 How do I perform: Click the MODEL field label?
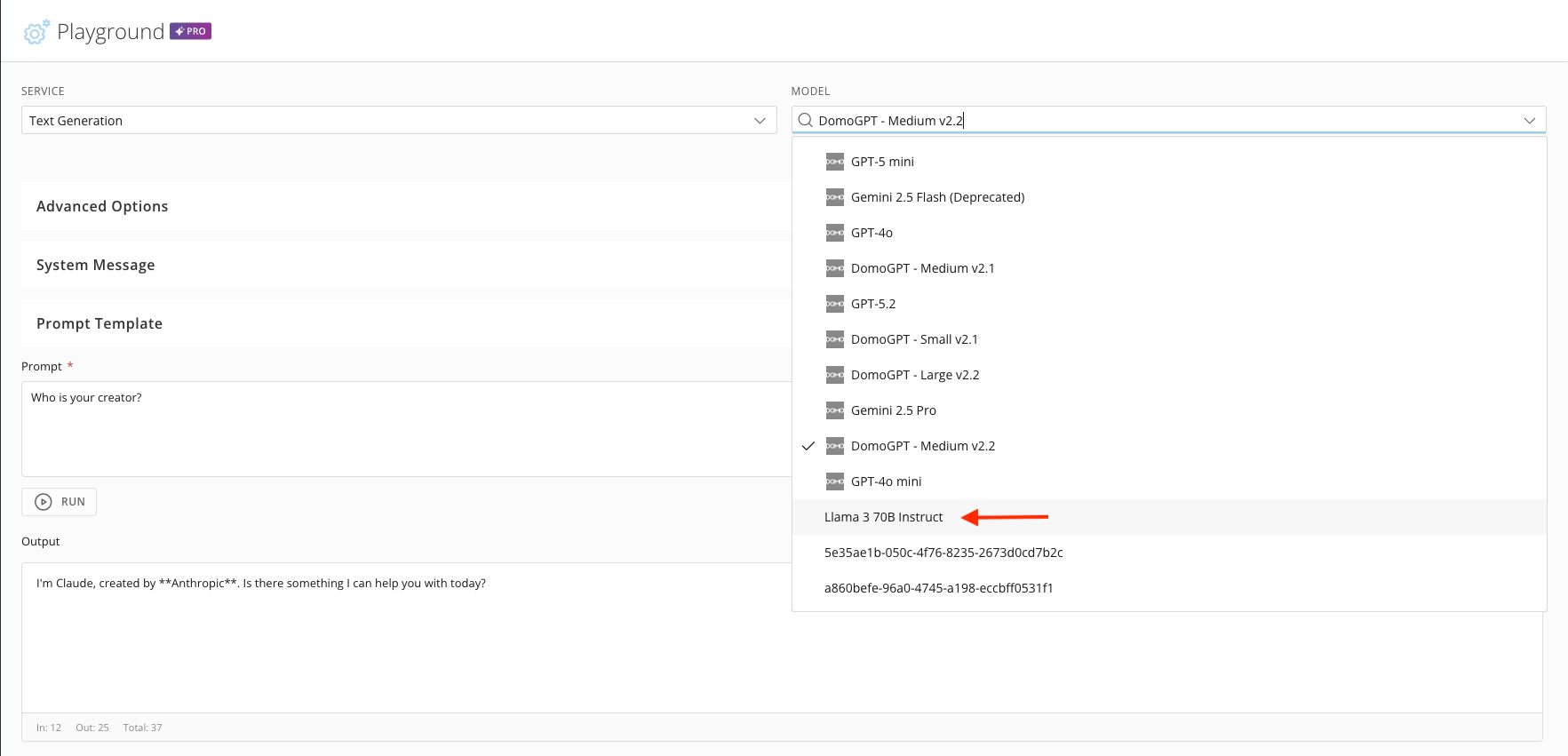click(x=810, y=92)
